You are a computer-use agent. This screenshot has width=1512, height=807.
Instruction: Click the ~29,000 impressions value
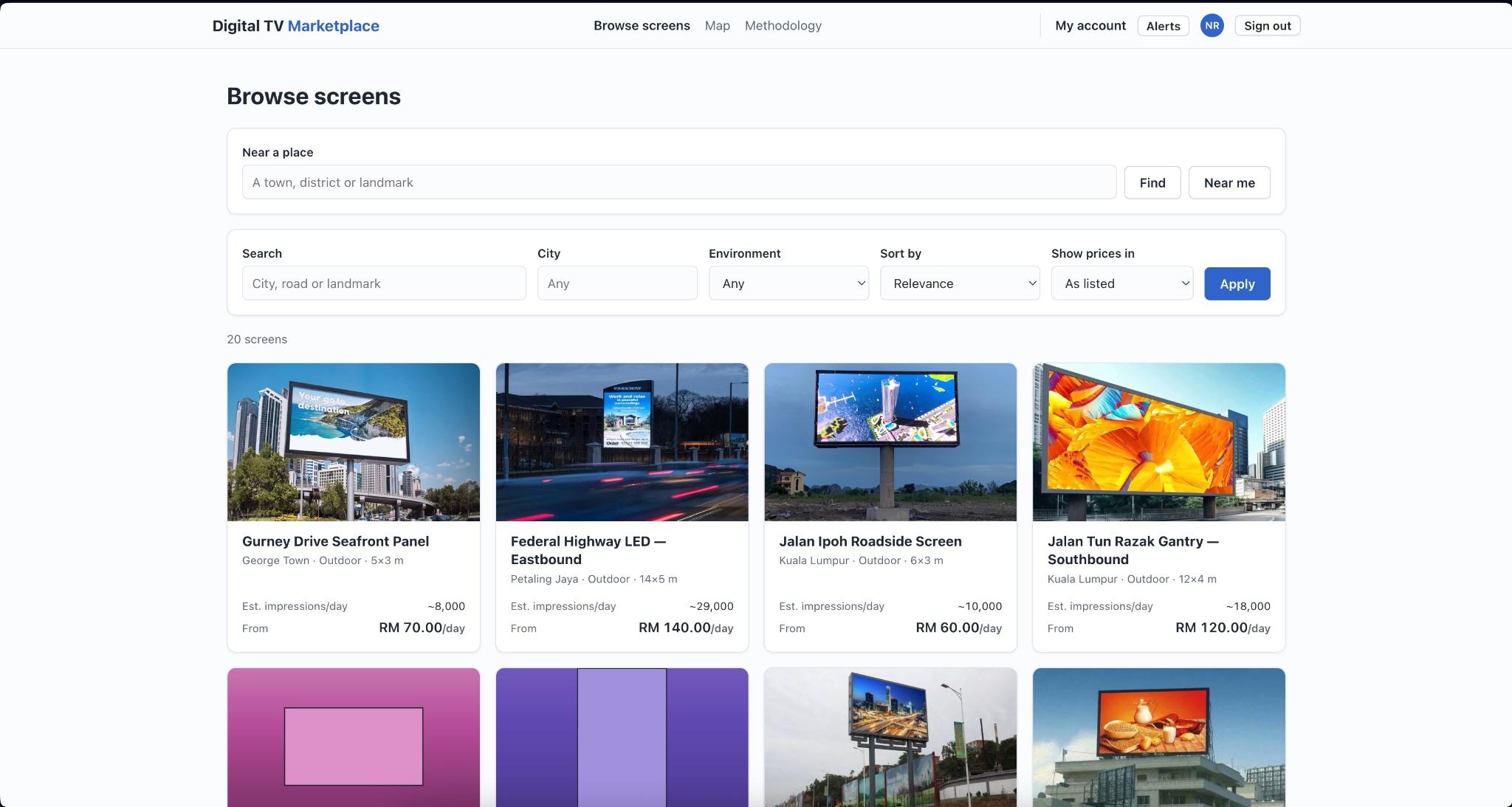tap(711, 606)
